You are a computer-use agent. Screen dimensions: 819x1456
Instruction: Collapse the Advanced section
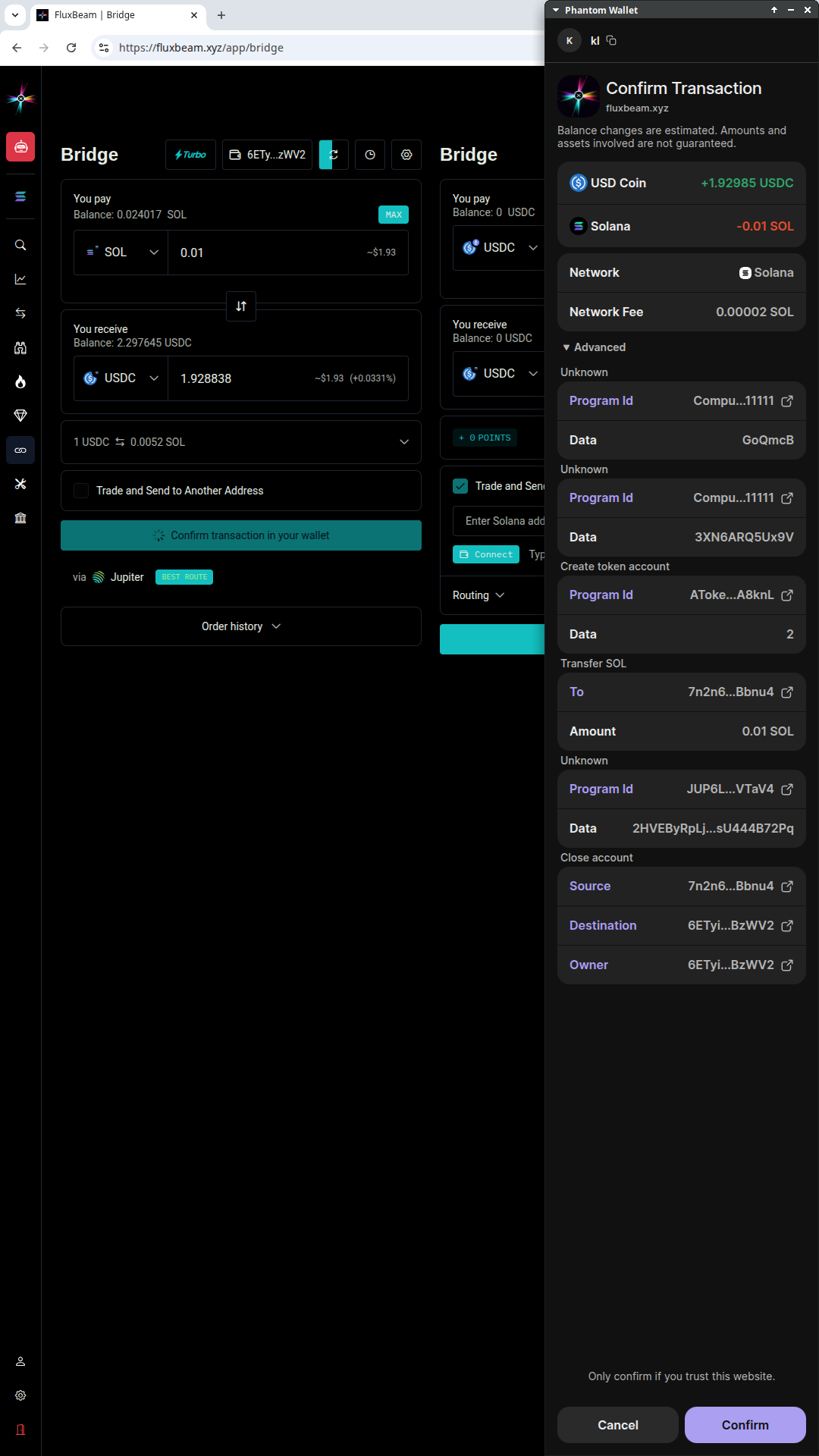tap(594, 347)
